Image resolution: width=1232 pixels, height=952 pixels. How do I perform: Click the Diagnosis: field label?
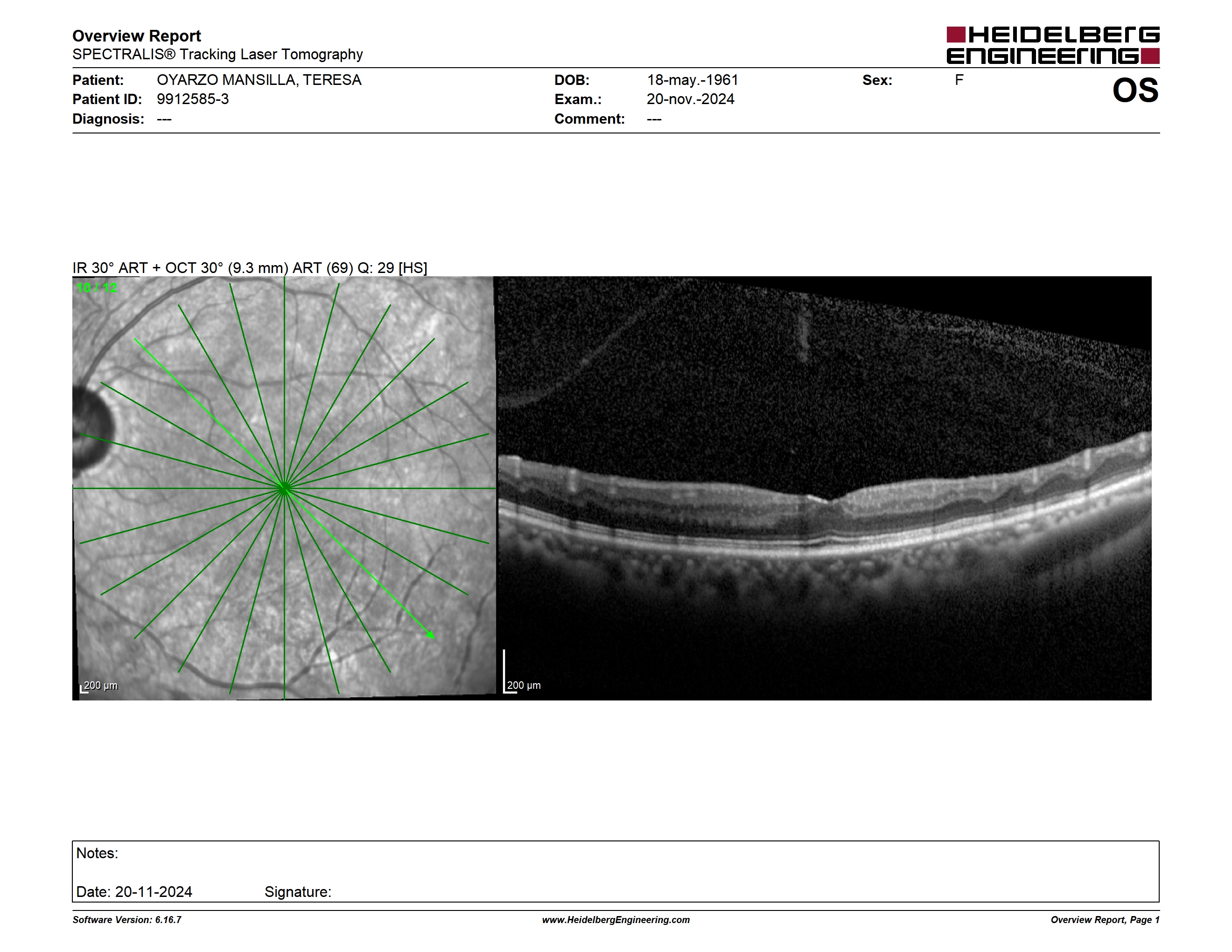(108, 119)
